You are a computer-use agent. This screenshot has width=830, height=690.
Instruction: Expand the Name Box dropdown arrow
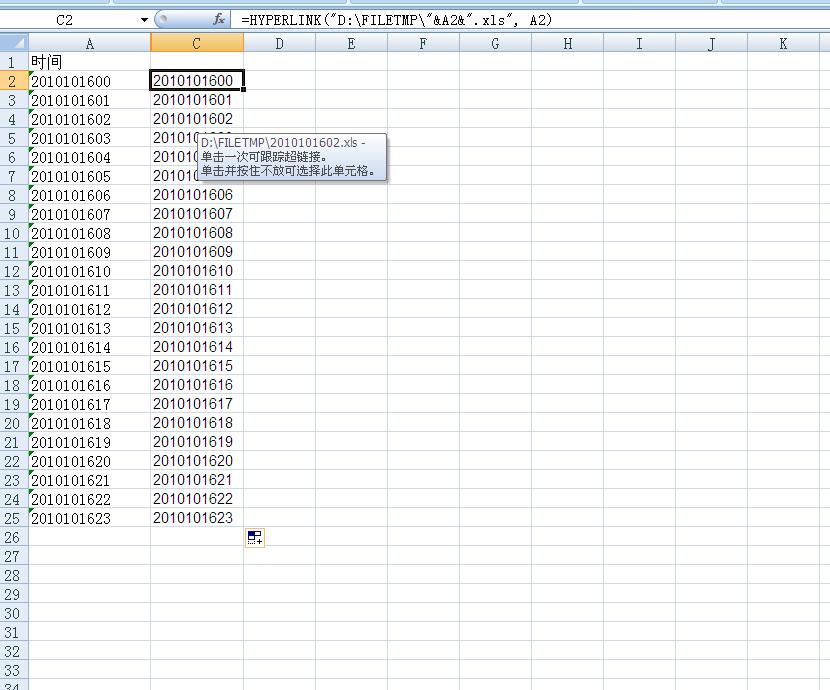144,19
